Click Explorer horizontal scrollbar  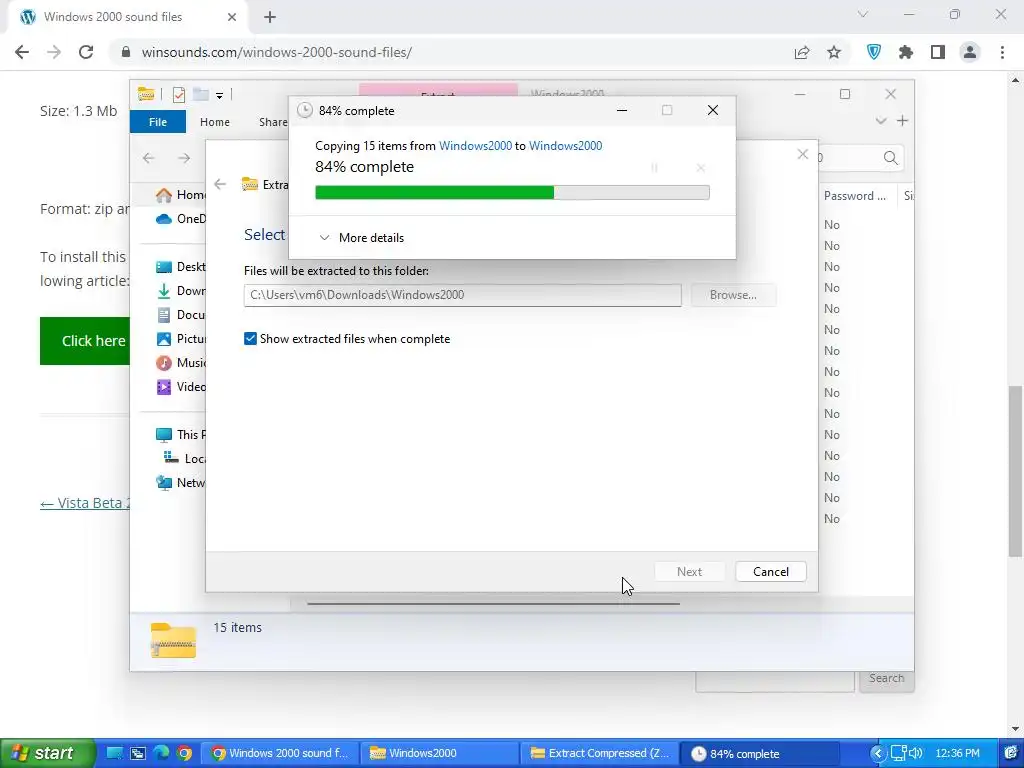coord(493,603)
